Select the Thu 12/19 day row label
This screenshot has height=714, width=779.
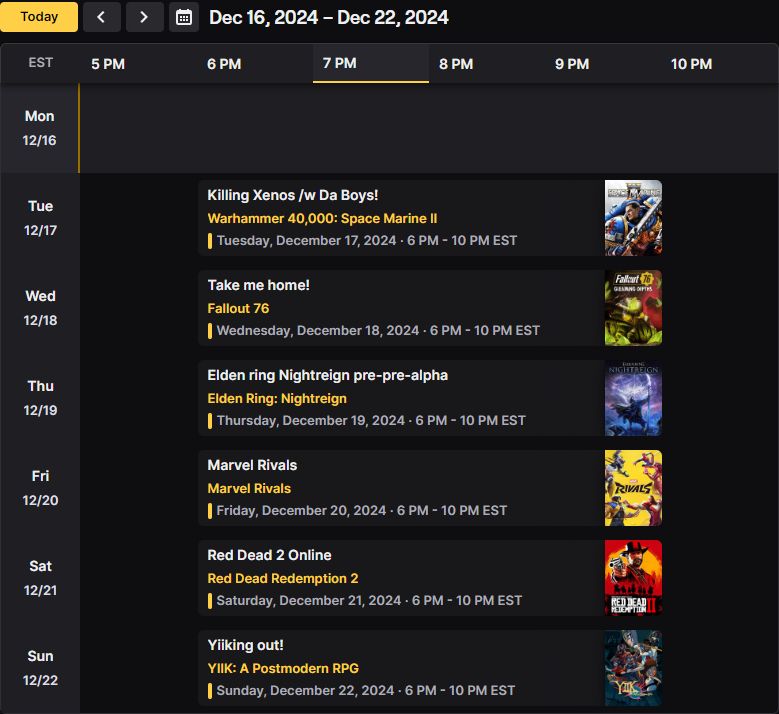(x=40, y=398)
